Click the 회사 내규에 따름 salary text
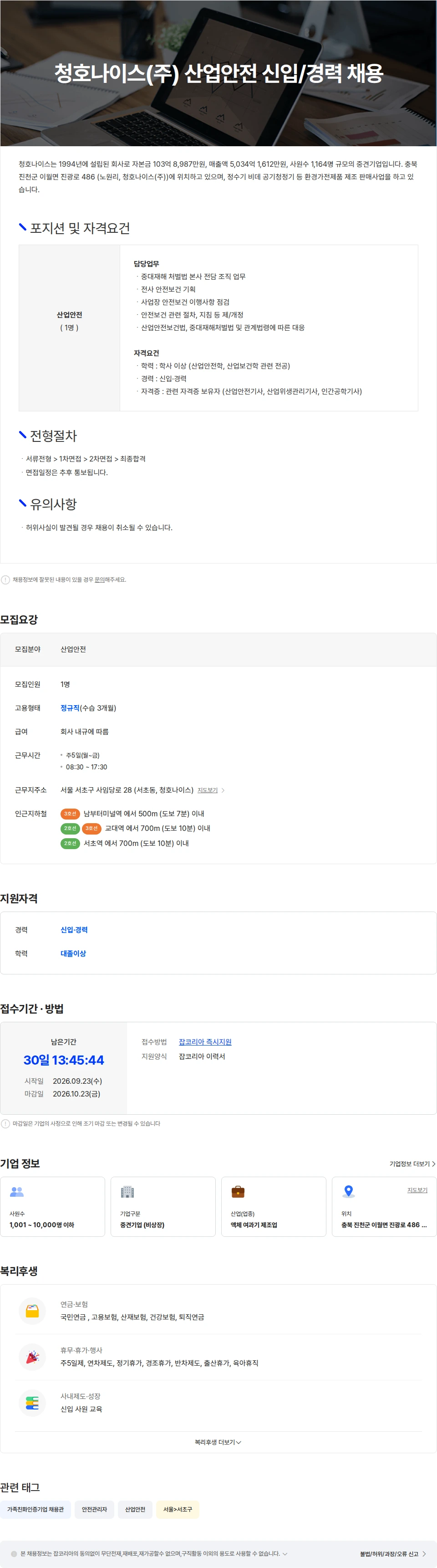Image resolution: width=437 pixels, height=1568 pixels. (x=85, y=732)
